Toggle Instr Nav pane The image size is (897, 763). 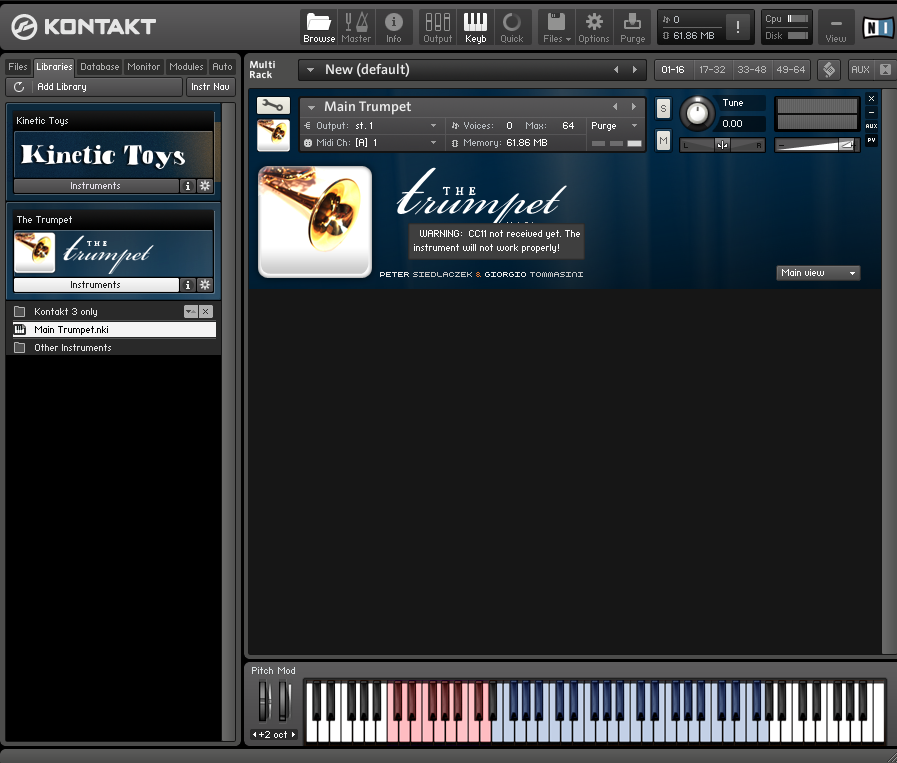(210, 87)
